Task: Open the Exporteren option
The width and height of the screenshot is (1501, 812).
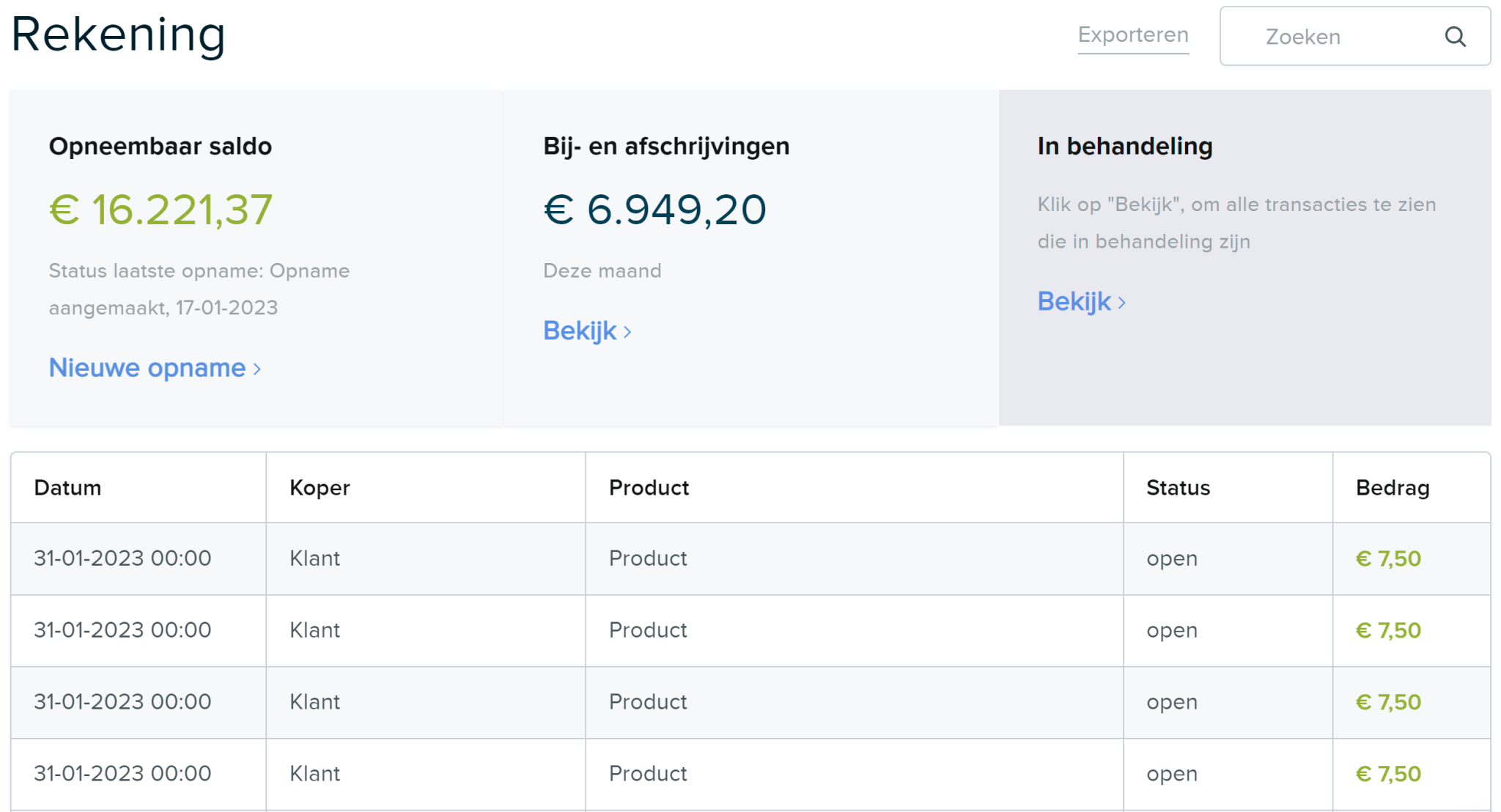Action: click(x=1132, y=34)
